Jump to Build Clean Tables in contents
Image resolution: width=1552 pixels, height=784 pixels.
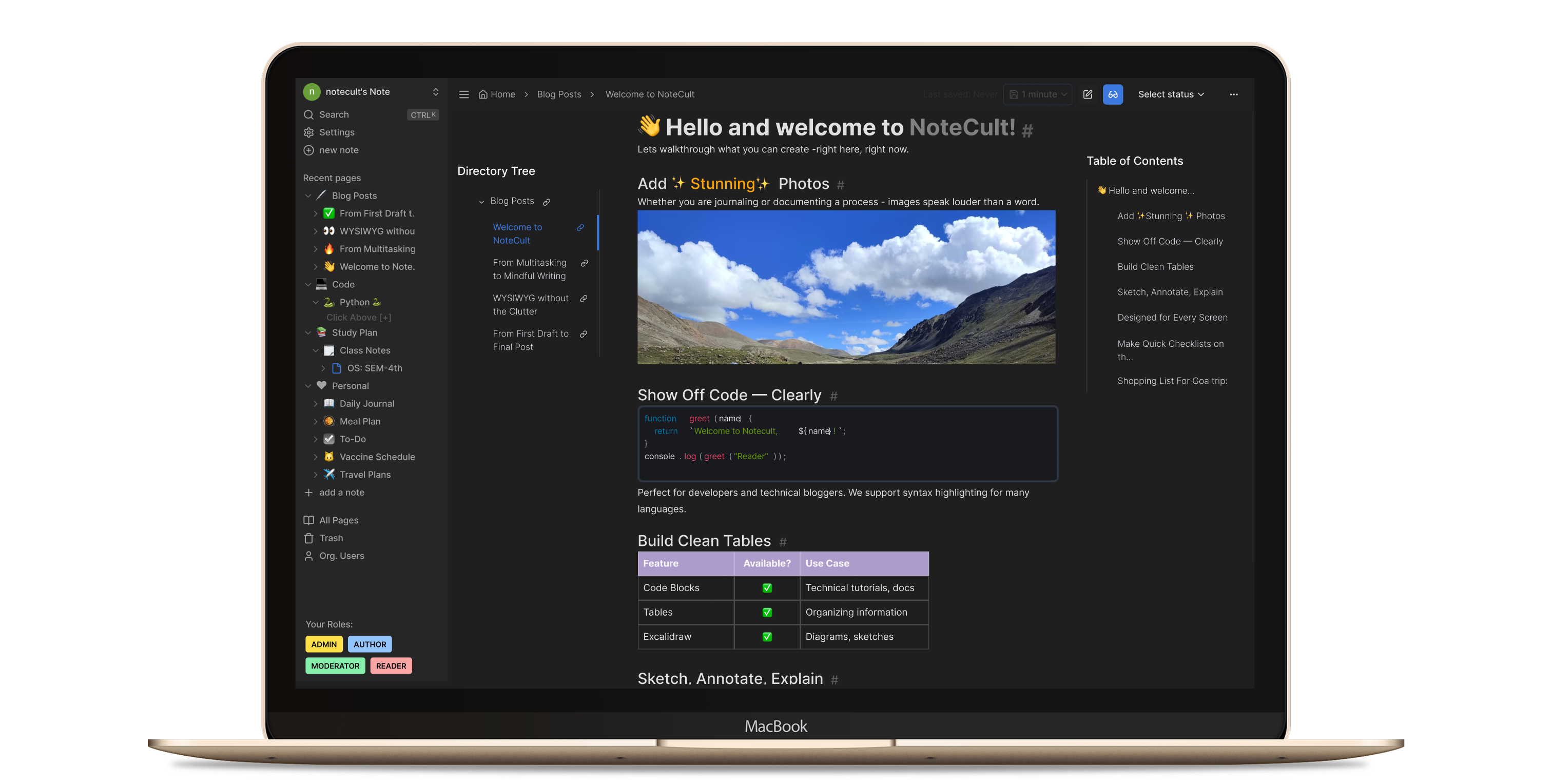[x=1155, y=267]
